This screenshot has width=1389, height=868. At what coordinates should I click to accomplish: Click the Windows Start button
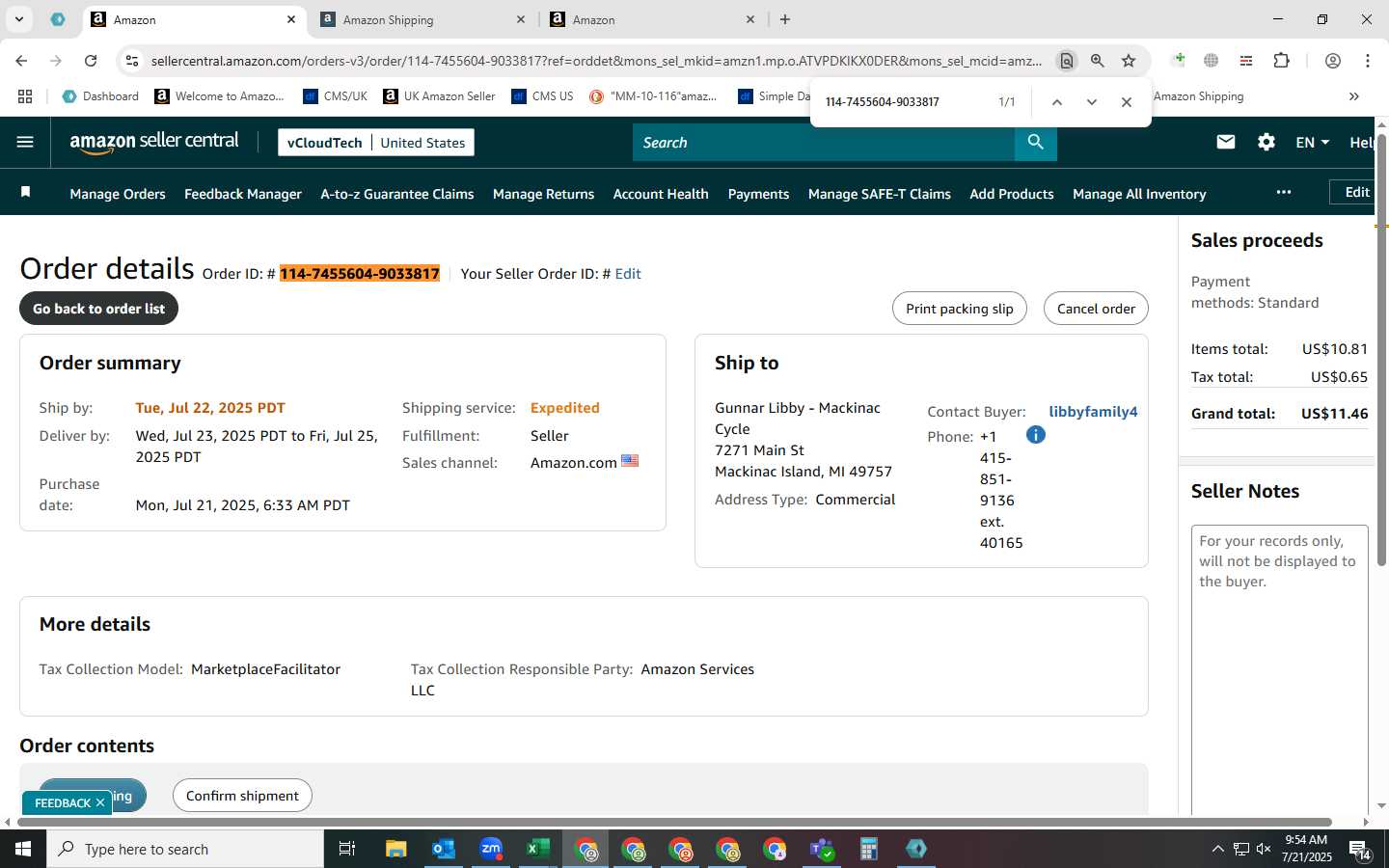coord(23,849)
